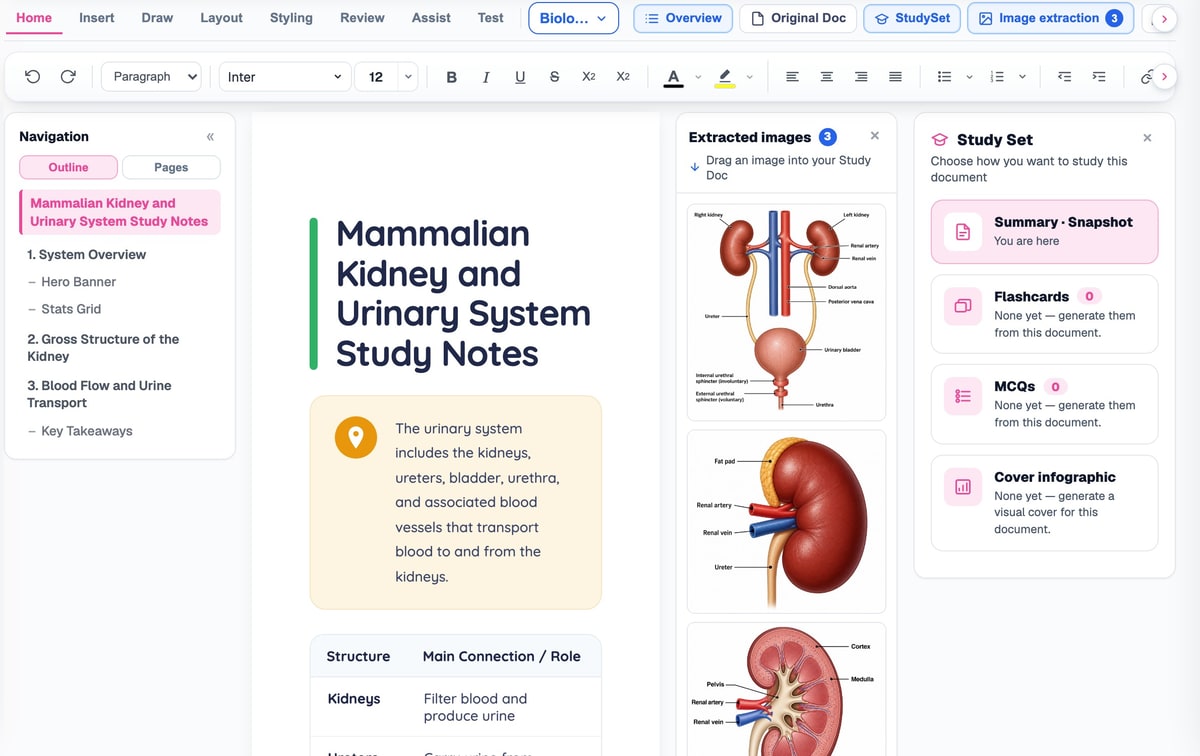Switch to the Insert tab
This screenshot has height=756, width=1200.
97,18
